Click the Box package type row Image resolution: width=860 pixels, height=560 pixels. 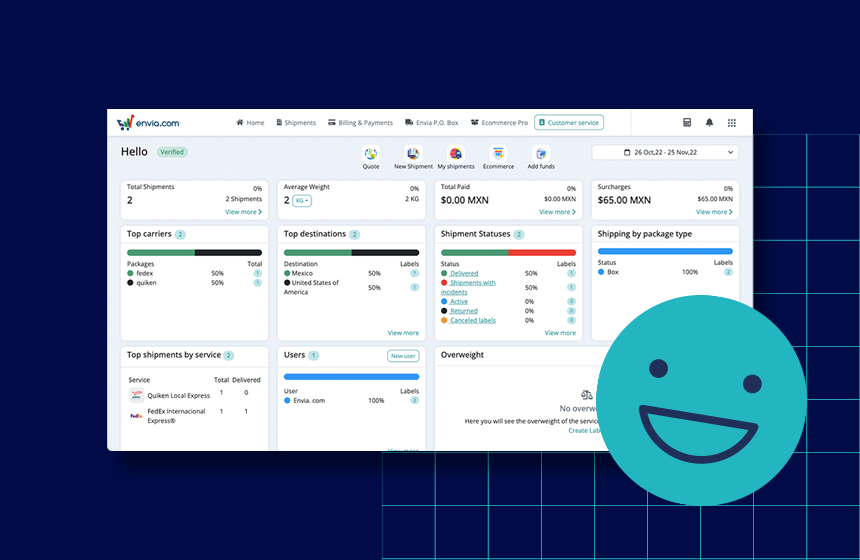coord(665,272)
